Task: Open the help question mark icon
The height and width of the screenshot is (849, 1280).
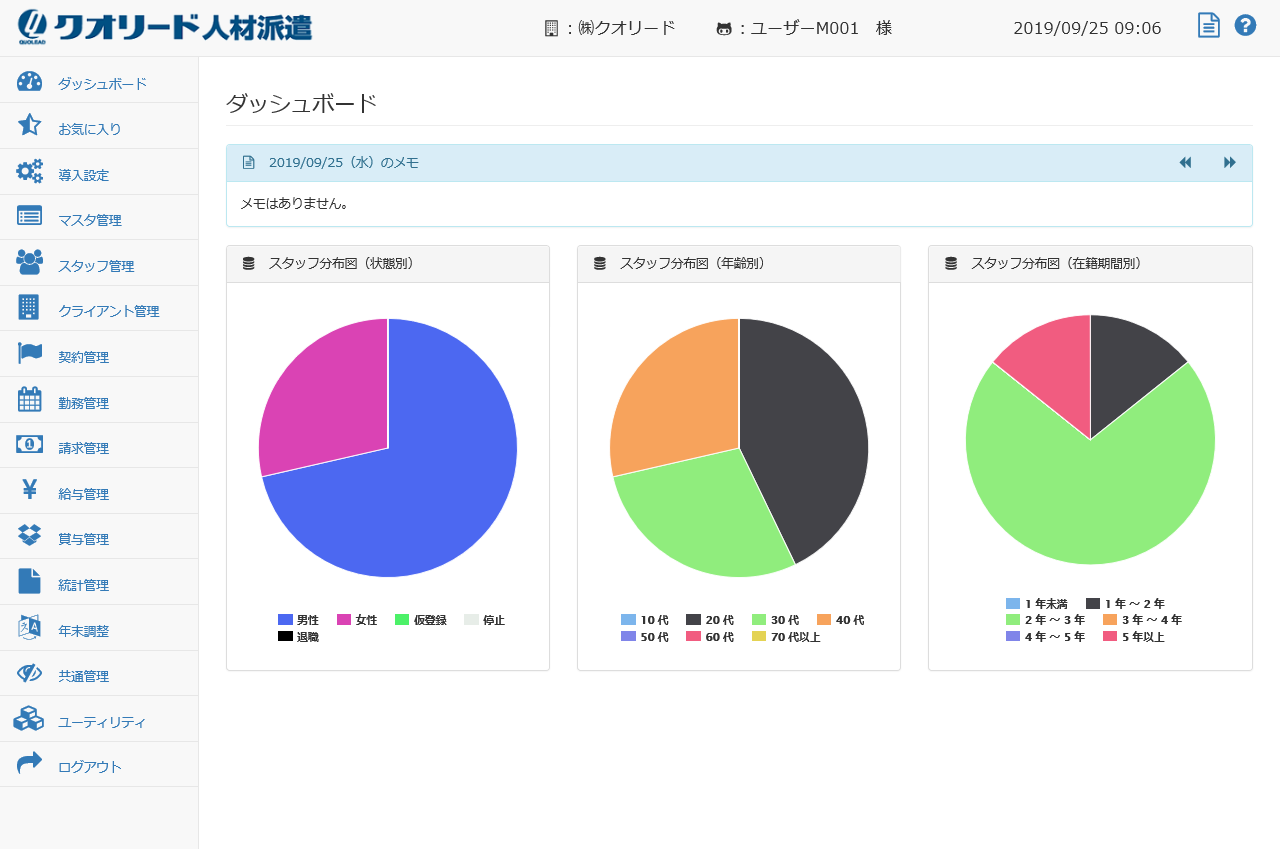Action: click(1245, 26)
